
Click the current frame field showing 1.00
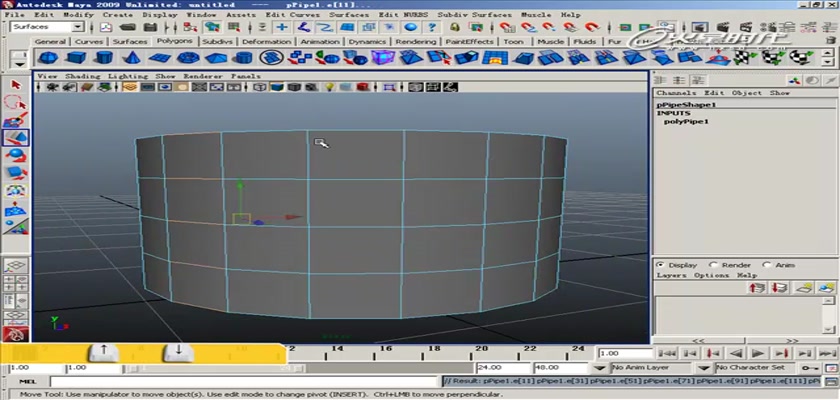pos(624,353)
